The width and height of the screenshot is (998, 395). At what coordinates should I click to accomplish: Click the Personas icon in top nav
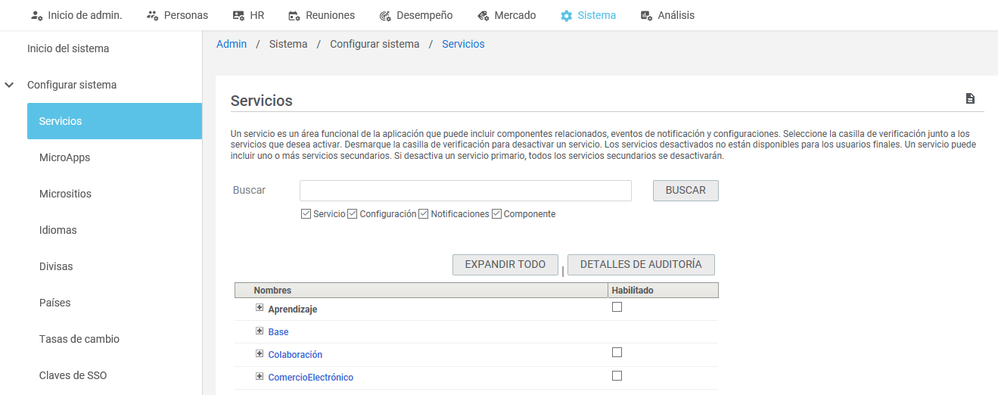[x=152, y=15]
